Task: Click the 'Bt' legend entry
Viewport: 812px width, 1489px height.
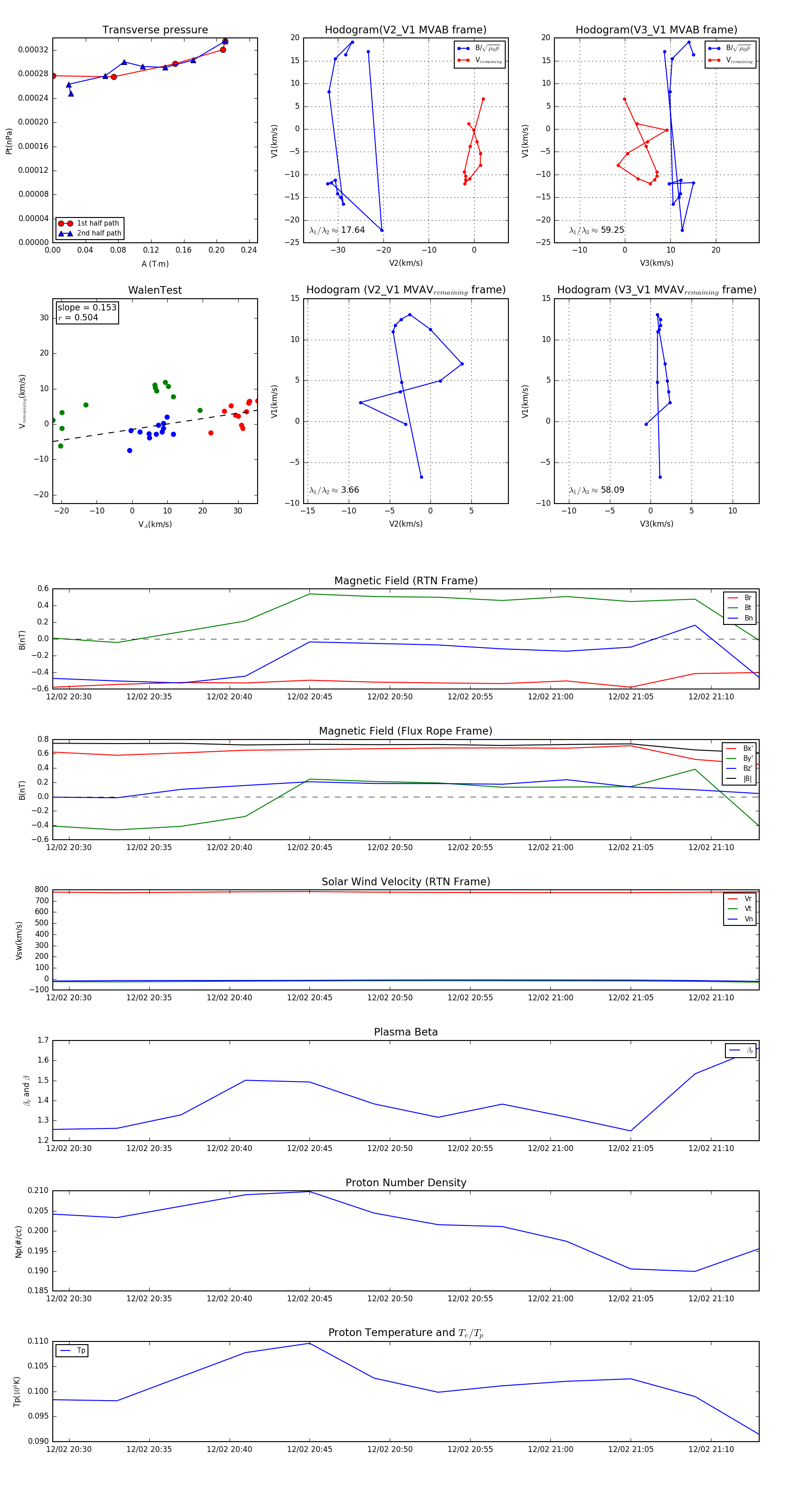Action: click(x=740, y=608)
